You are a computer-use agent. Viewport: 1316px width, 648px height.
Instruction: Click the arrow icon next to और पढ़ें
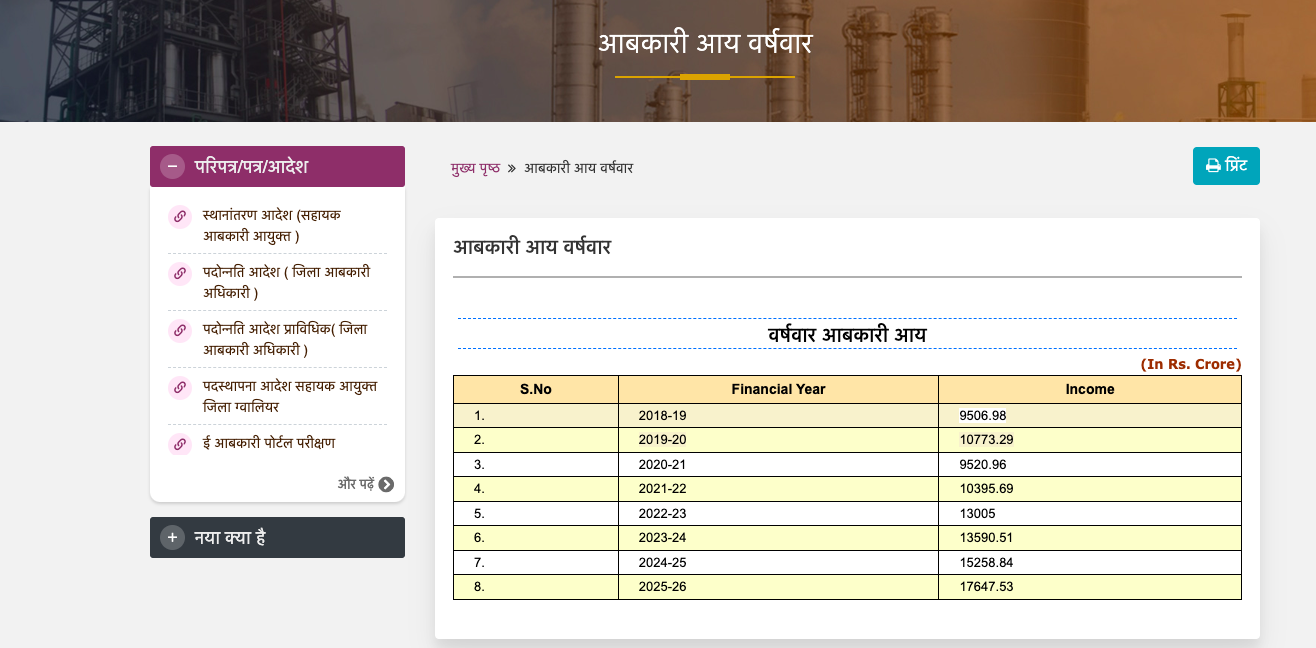386,484
